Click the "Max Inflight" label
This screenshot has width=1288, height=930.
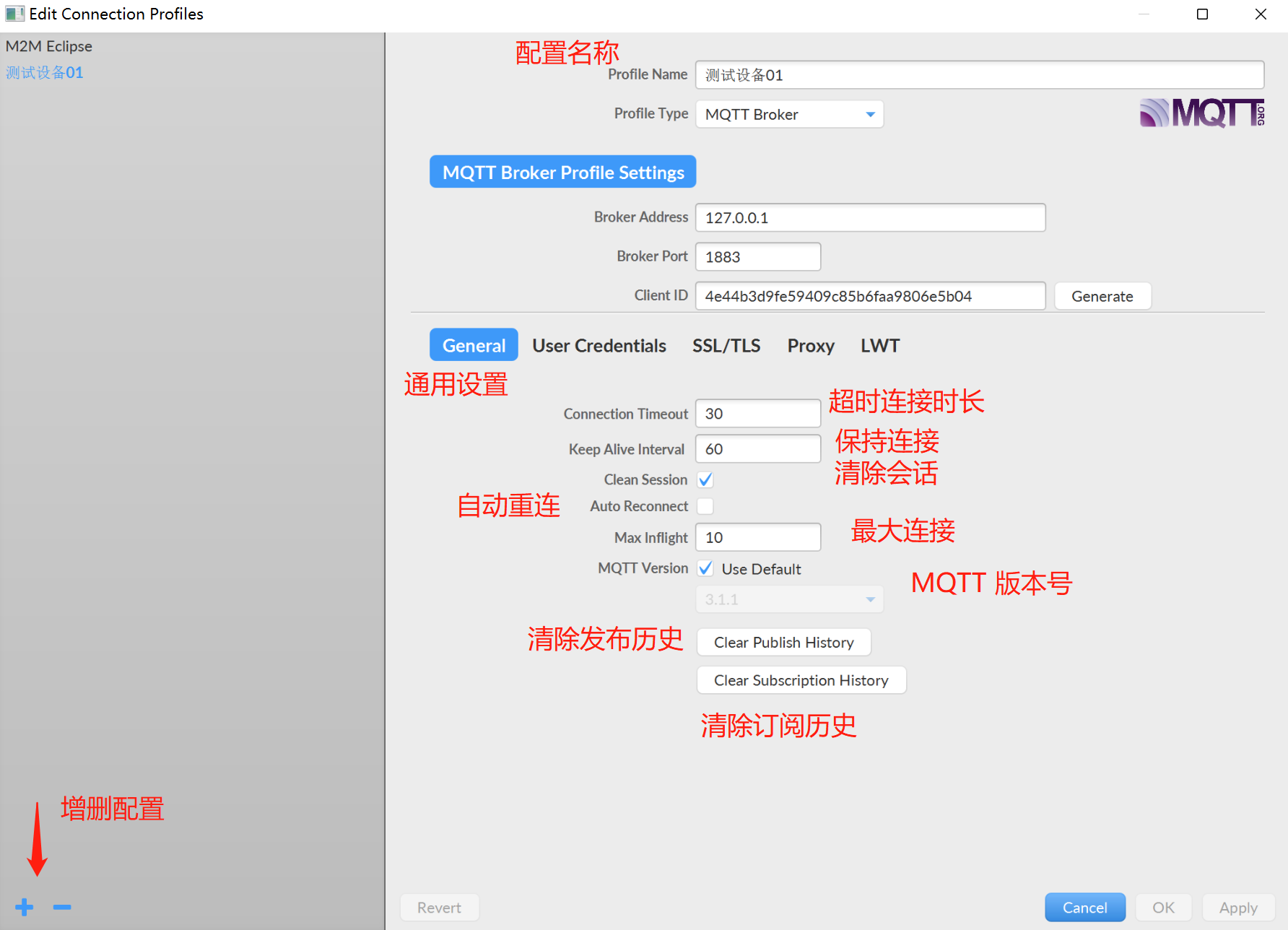click(x=651, y=538)
